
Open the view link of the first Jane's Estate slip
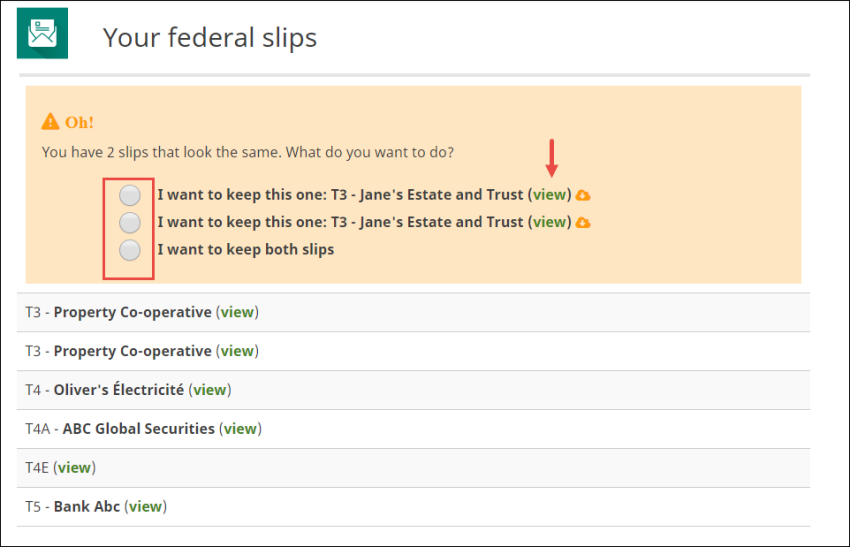[550, 194]
